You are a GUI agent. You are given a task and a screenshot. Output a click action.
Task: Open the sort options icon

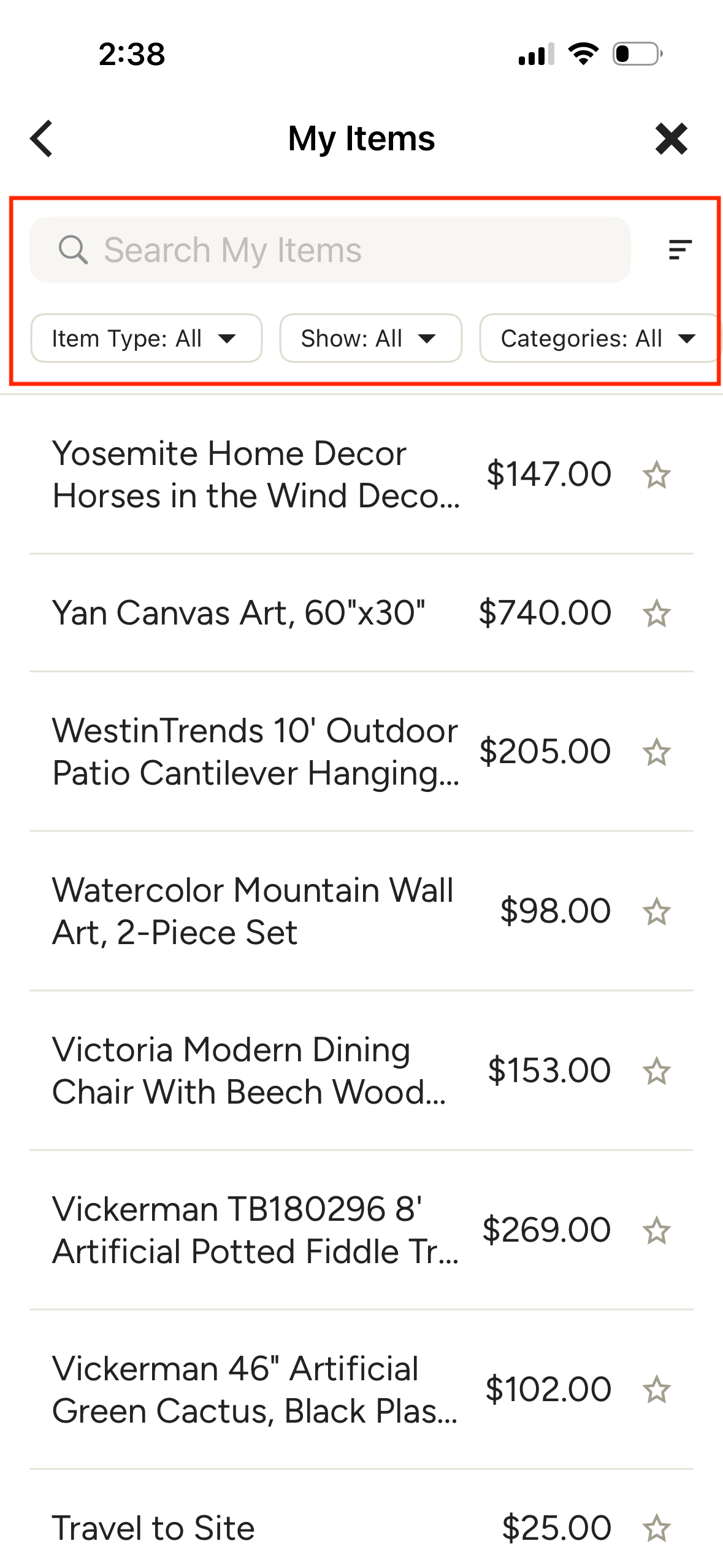679,250
